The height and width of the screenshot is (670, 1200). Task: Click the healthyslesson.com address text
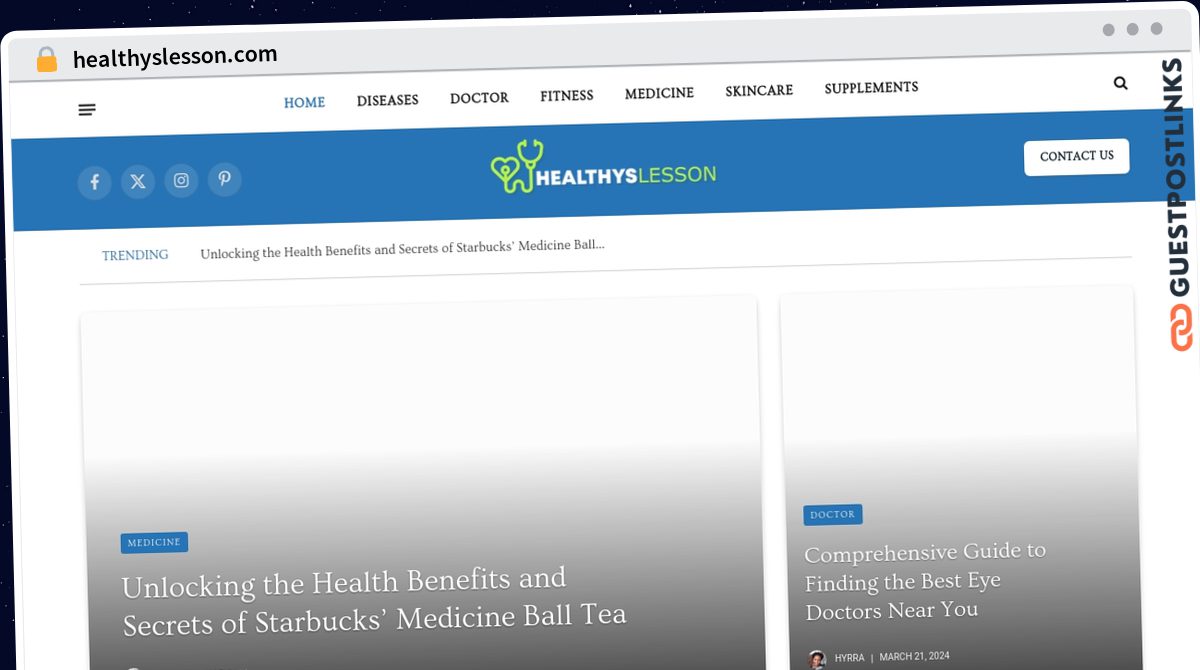[x=175, y=57]
